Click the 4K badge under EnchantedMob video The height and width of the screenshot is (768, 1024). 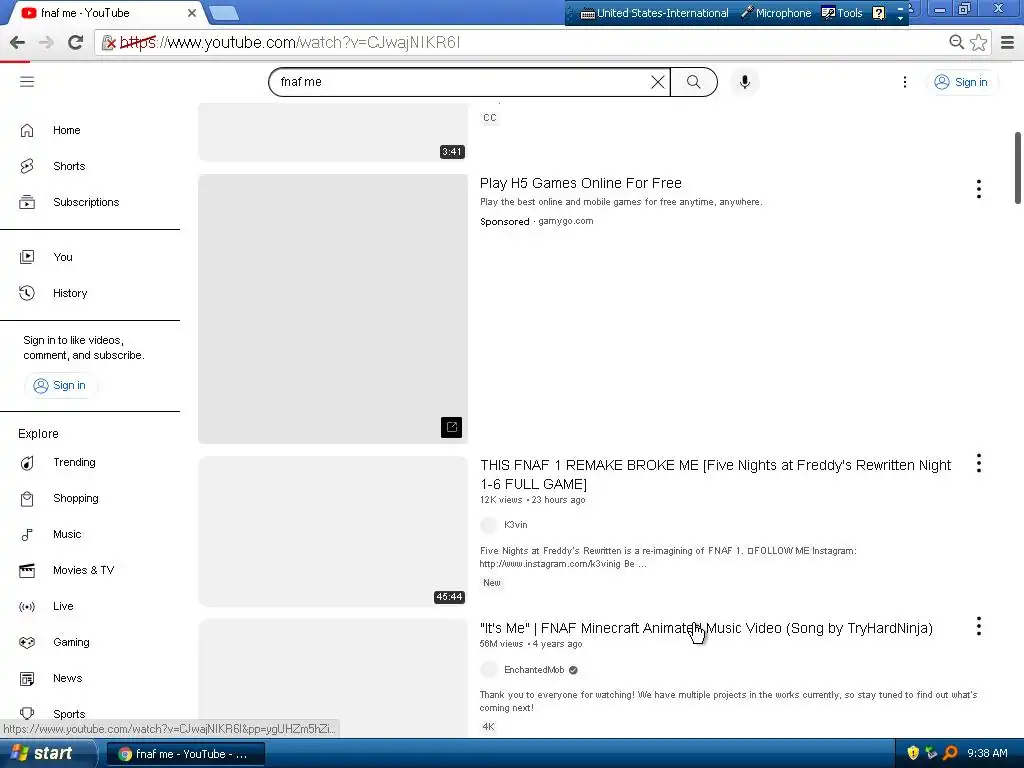tap(488, 726)
